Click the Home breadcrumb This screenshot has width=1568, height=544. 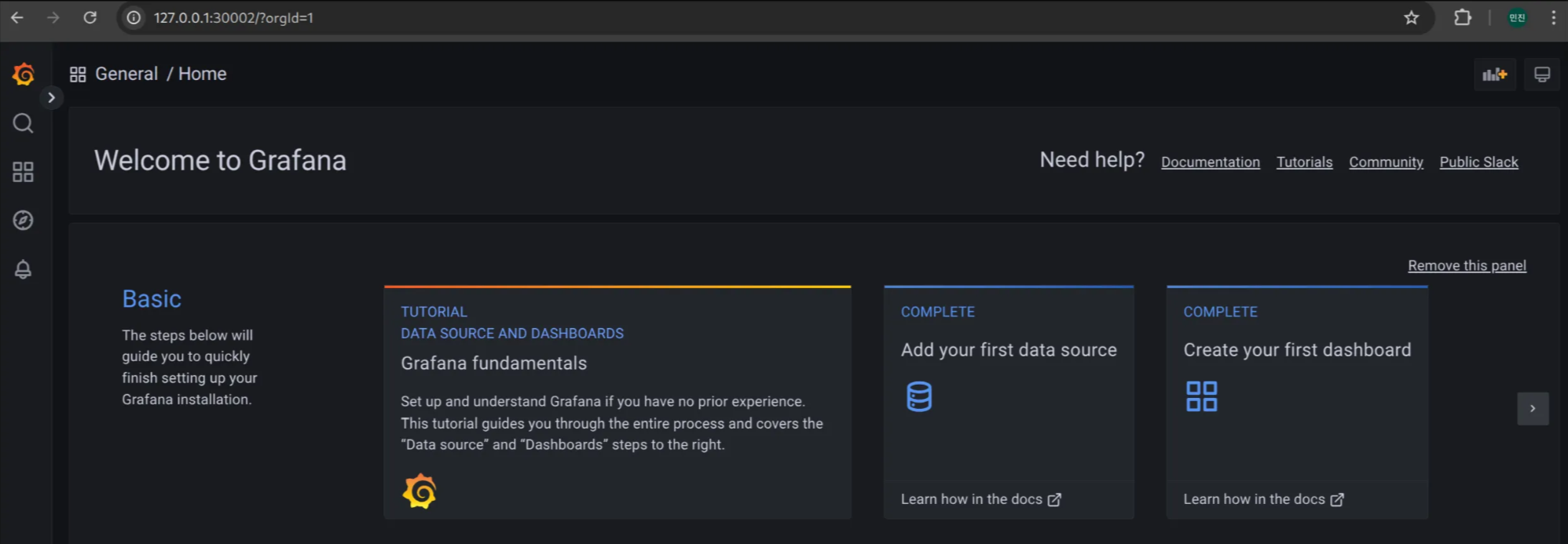203,74
